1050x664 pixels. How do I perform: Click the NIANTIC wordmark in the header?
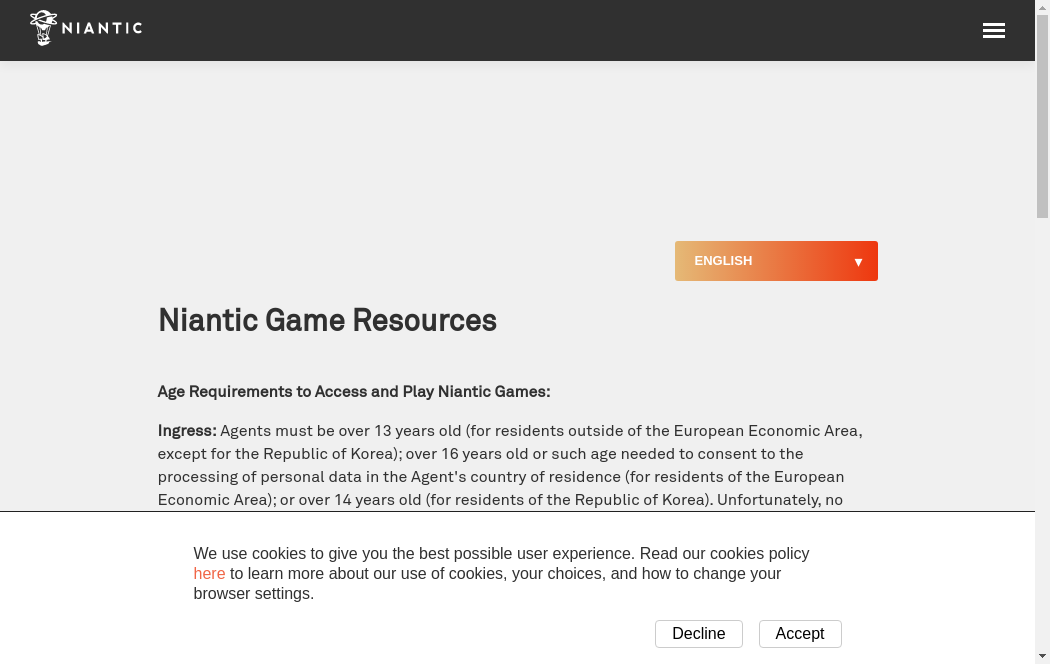[102, 28]
